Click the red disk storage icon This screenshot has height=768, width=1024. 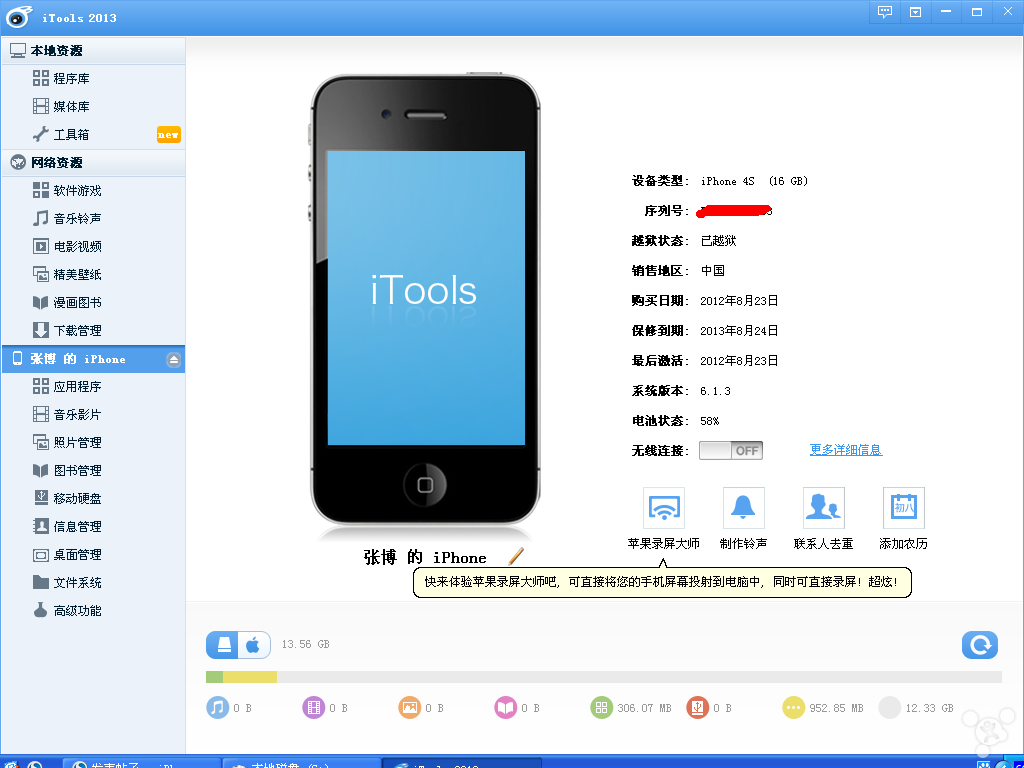click(x=697, y=707)
